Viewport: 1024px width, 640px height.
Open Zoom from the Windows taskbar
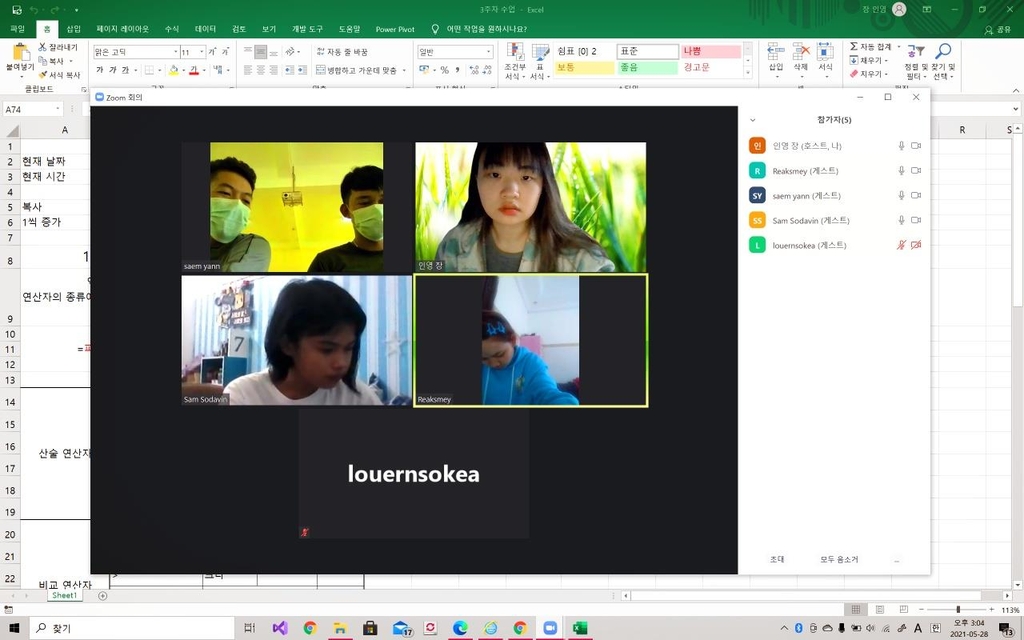coord(549,628)
